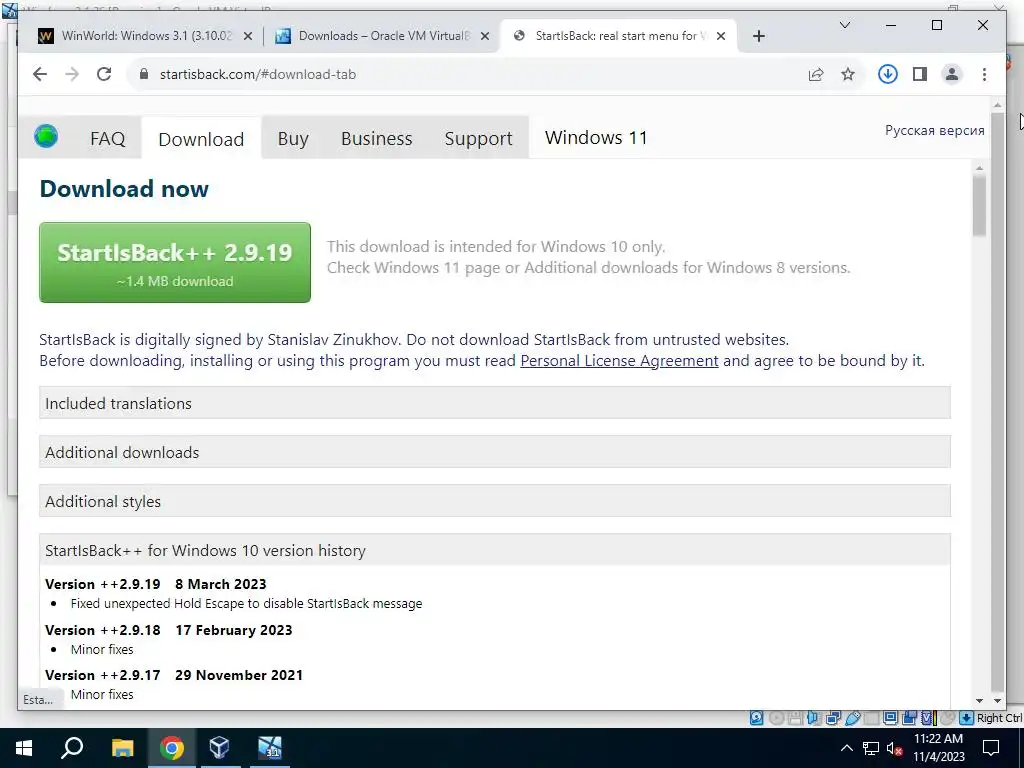The image size is (1024, 768).
Task: Close the StartIsBack tab
Action: (x=721, y=36)
